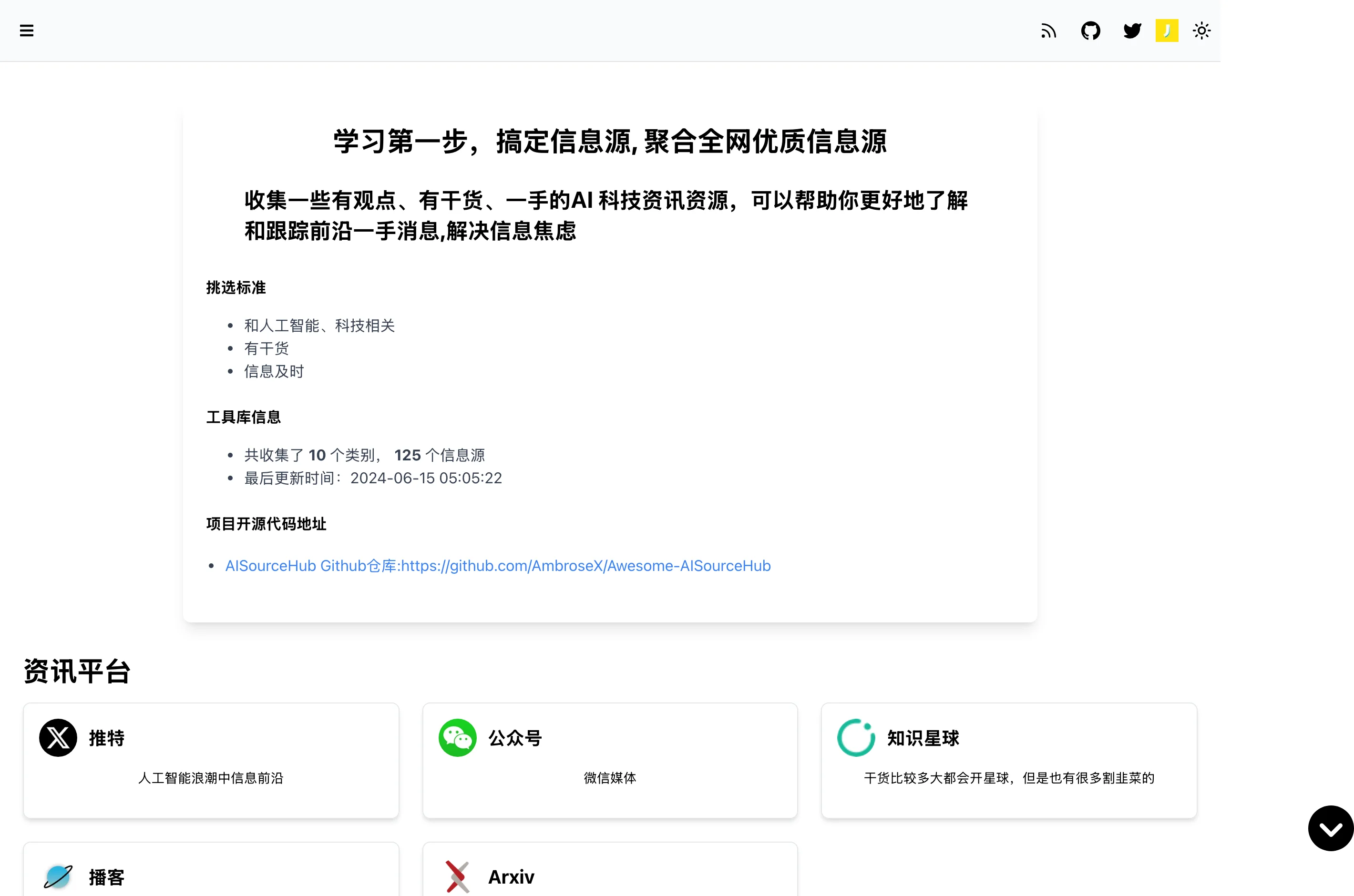This screenshot has width=1354, height=896.
Task: Click the 资讯平台 section heading
Action: coord(77,671)
